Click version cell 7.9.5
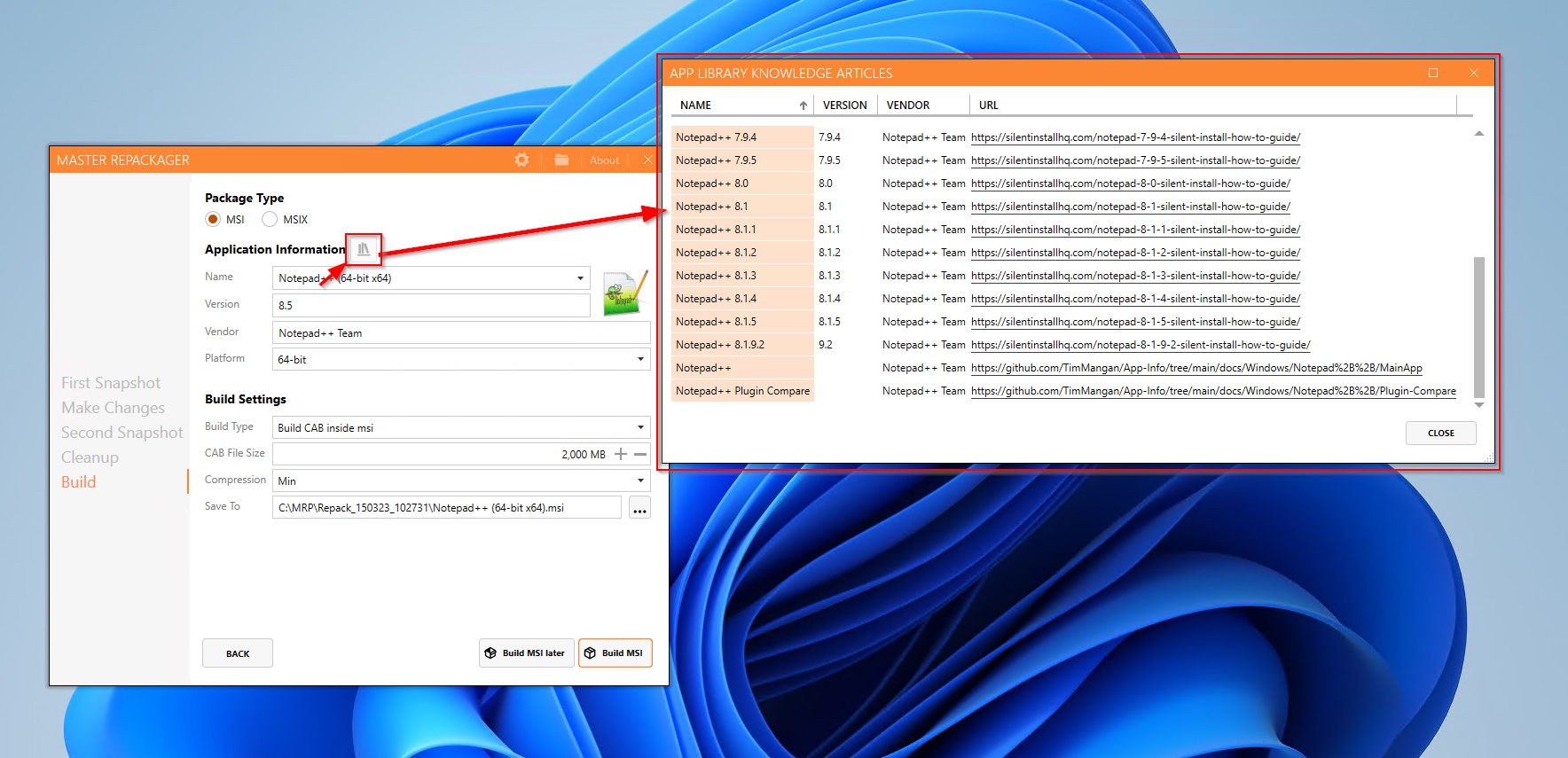The height and width of the screenshot is (758, 1568). 829,160
